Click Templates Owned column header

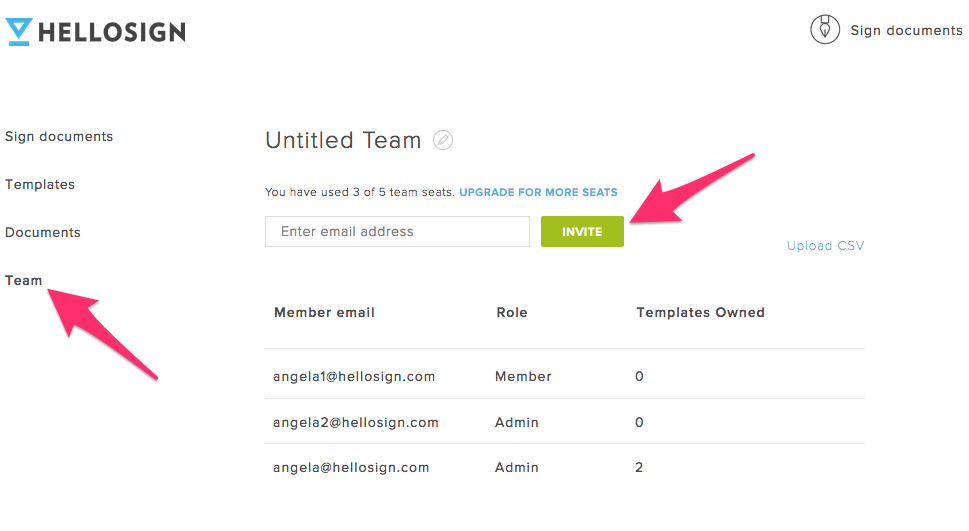701,312
